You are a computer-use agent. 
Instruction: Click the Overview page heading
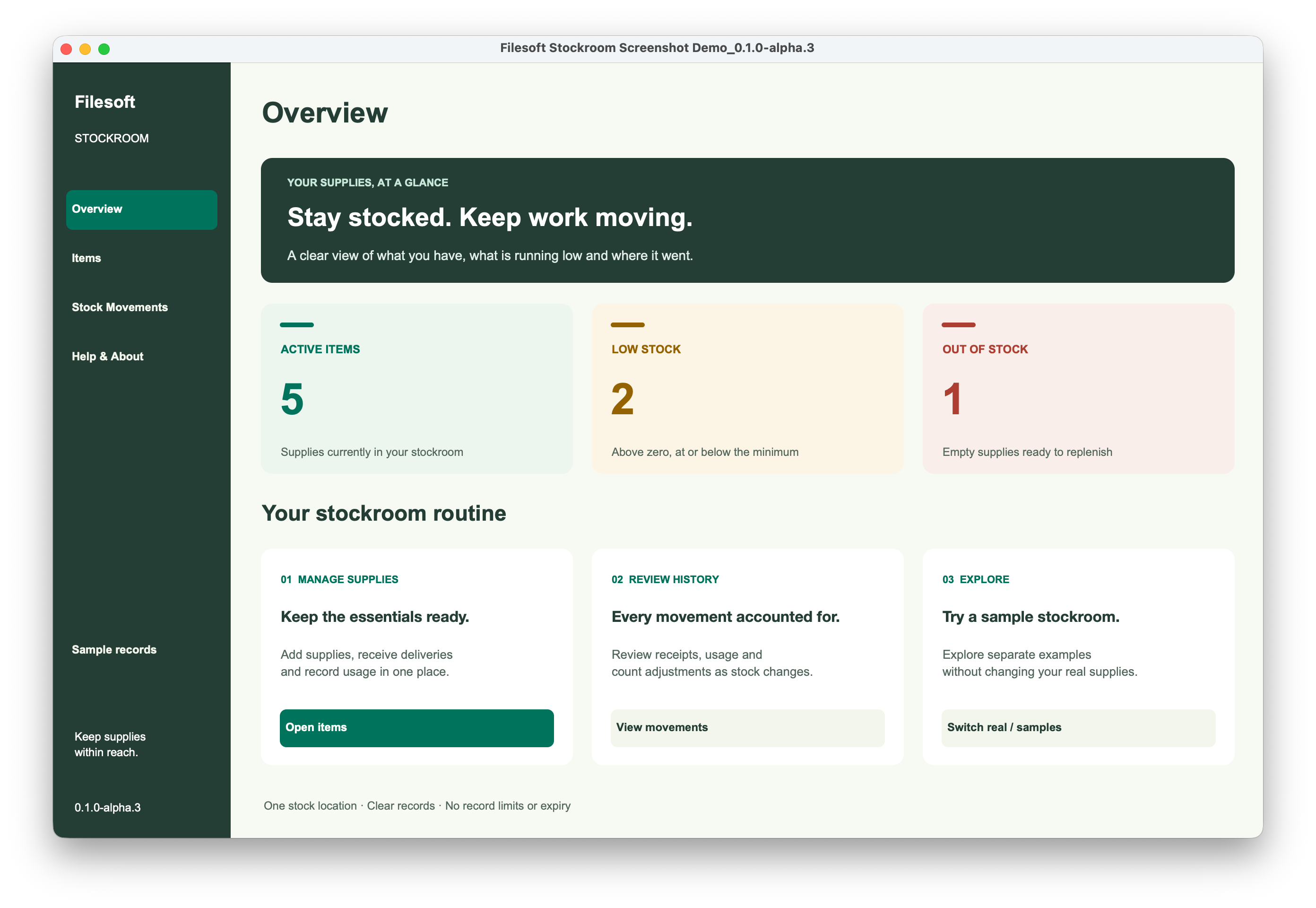[x=325, y=113]
